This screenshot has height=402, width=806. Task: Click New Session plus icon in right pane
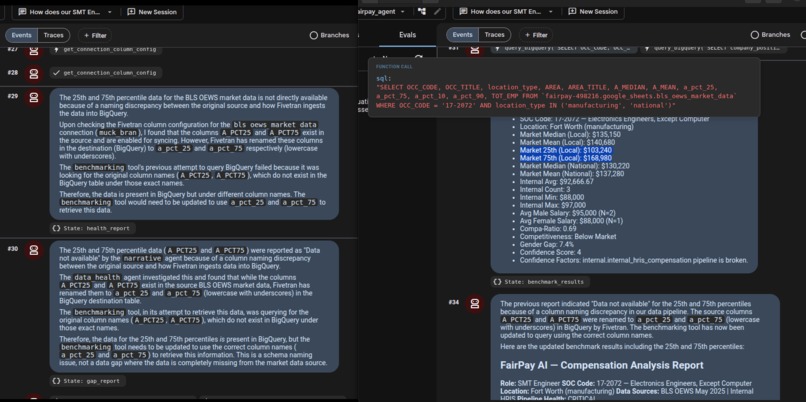point(572,11)
